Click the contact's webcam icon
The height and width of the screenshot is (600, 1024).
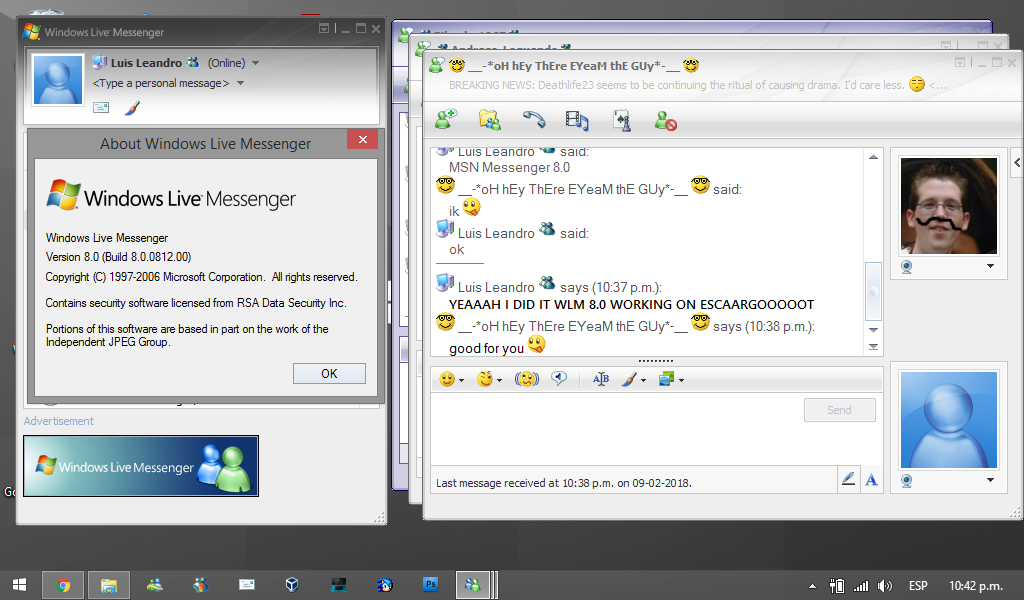point(906,266)
